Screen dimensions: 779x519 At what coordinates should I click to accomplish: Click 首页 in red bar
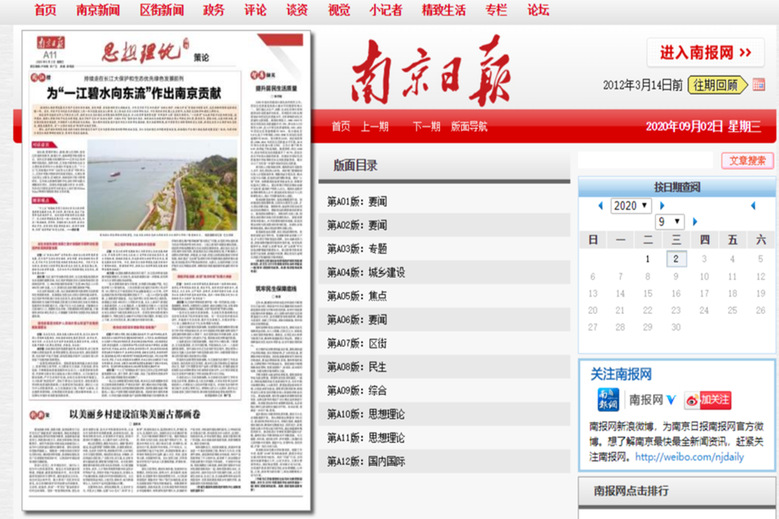(x=341, y=126)
